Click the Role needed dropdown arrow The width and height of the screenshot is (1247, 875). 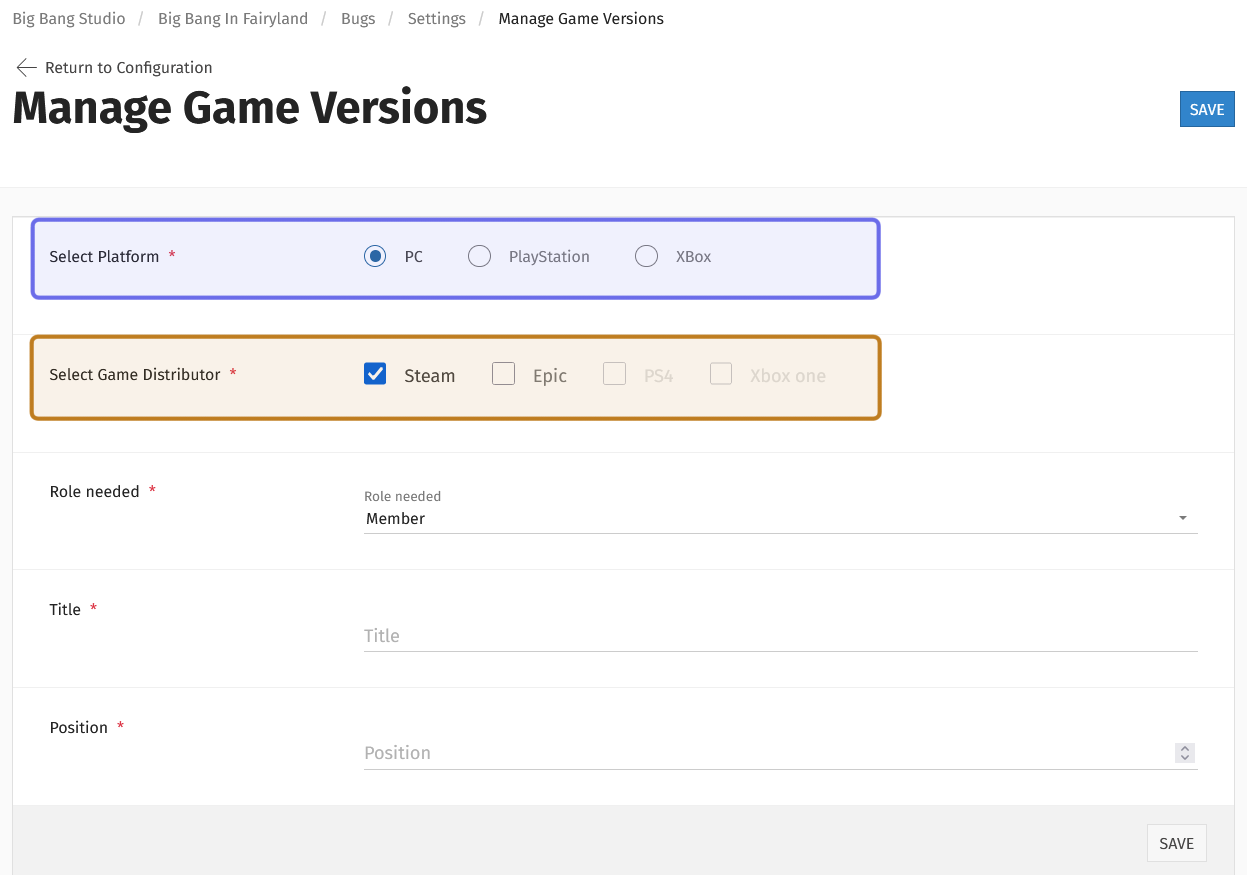(x=1183, y=518)
